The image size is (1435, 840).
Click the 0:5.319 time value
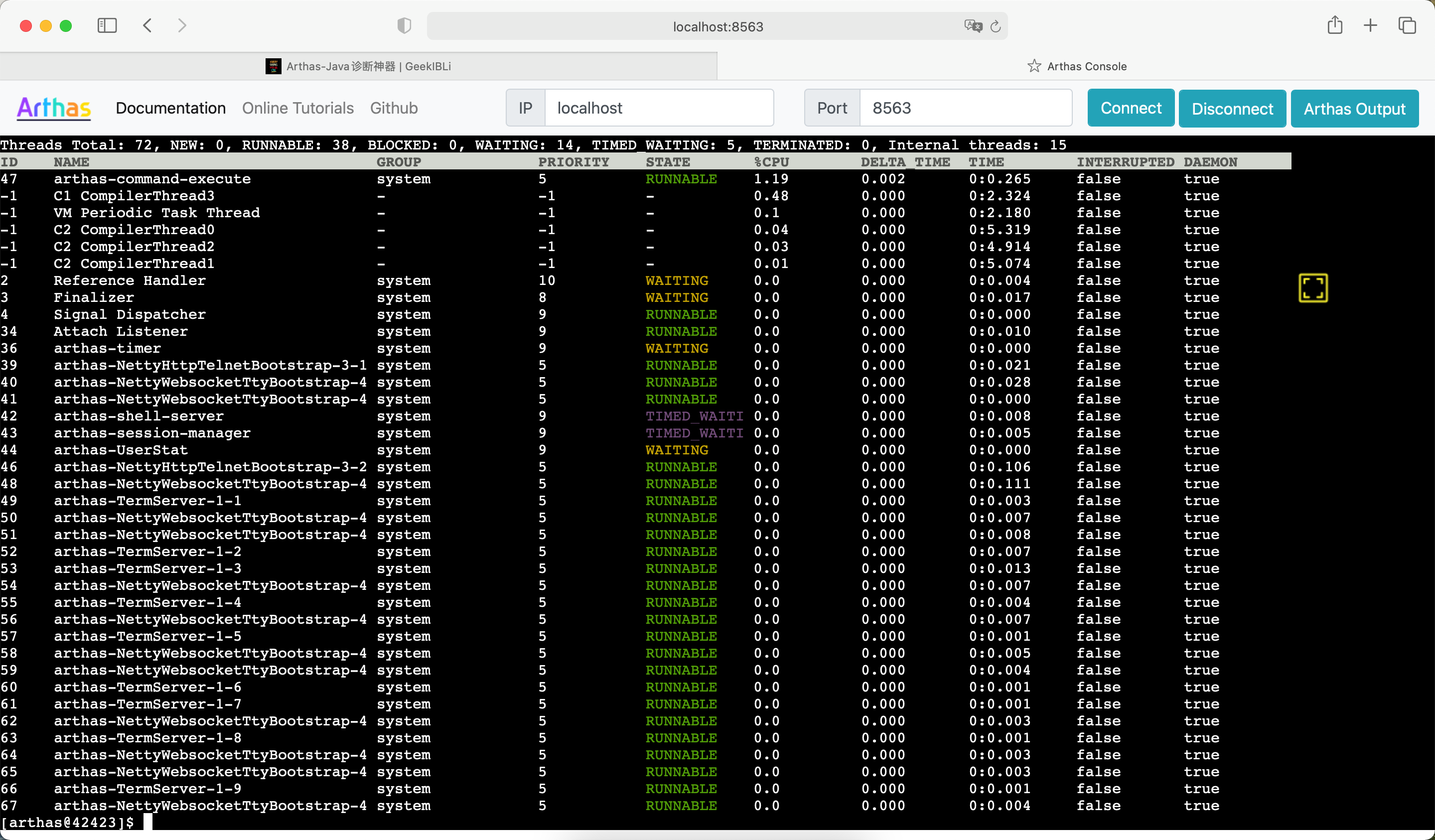point(1000,230)
